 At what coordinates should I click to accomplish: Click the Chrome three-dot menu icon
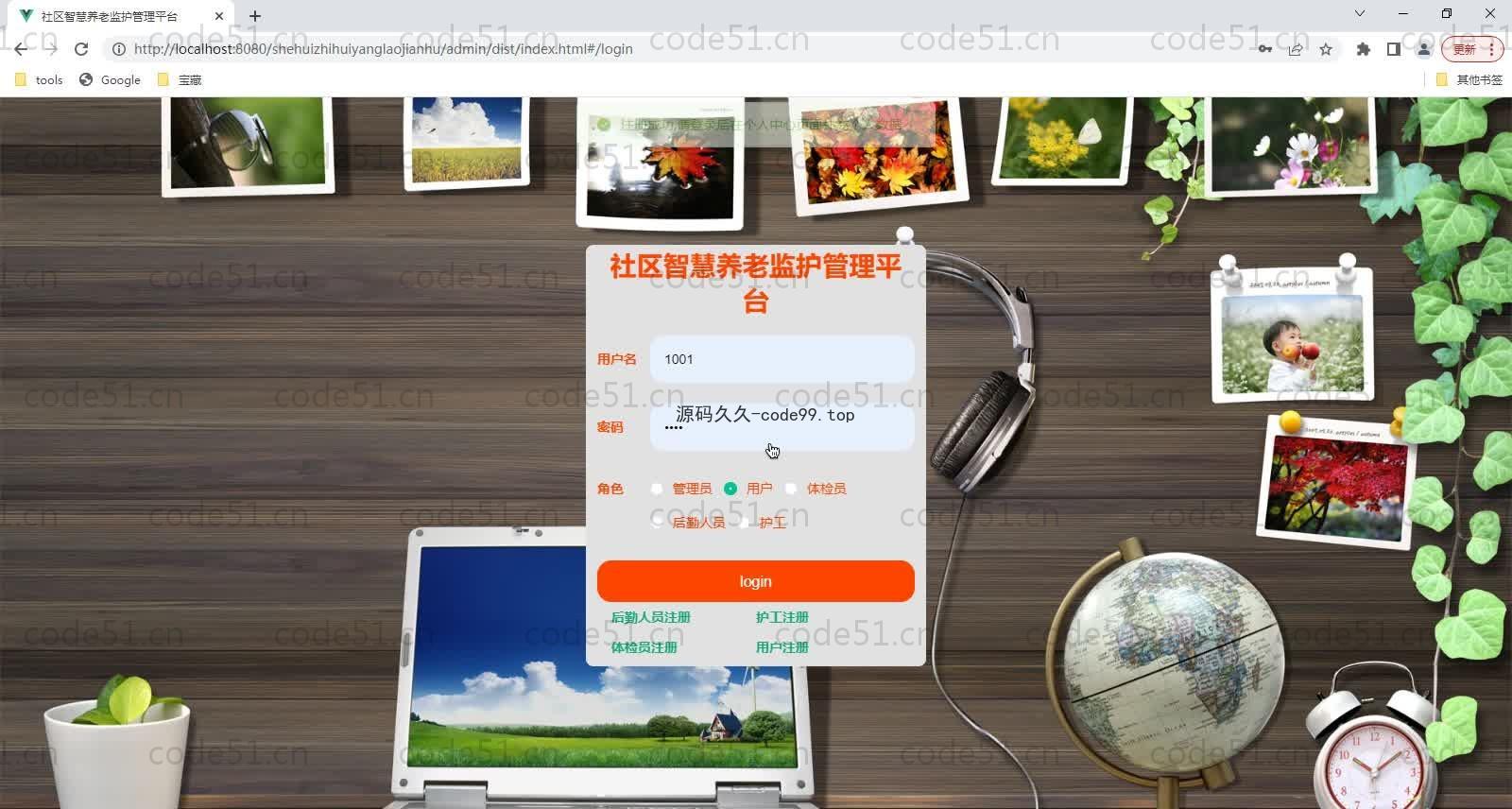click(1492, 49)
